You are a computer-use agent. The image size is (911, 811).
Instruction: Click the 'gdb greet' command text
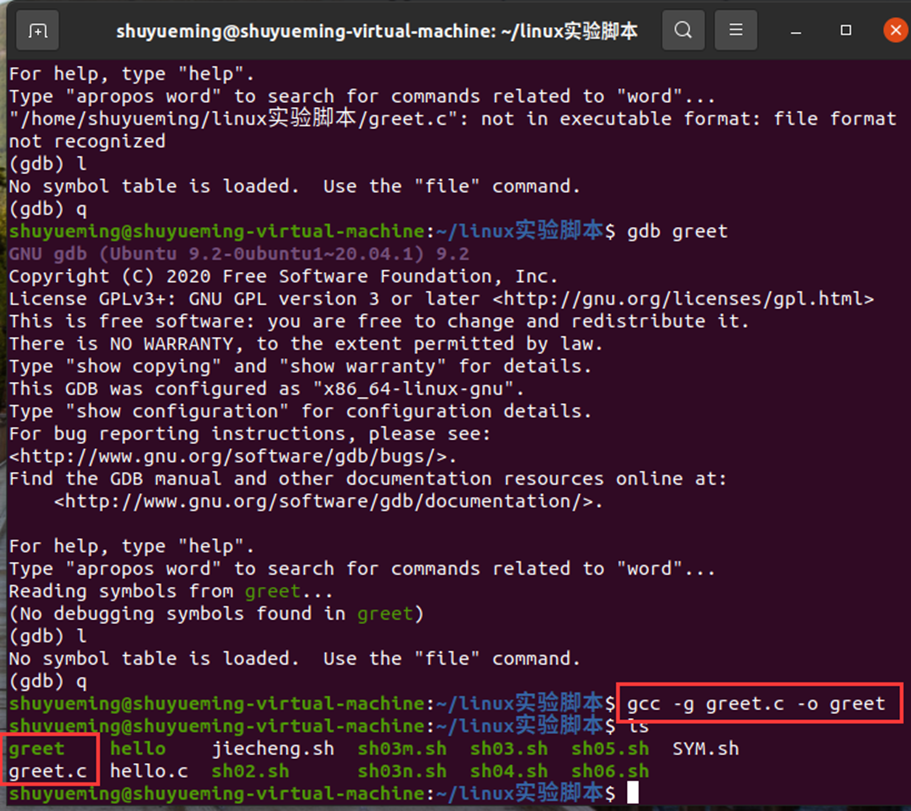[x=677, y=231]
